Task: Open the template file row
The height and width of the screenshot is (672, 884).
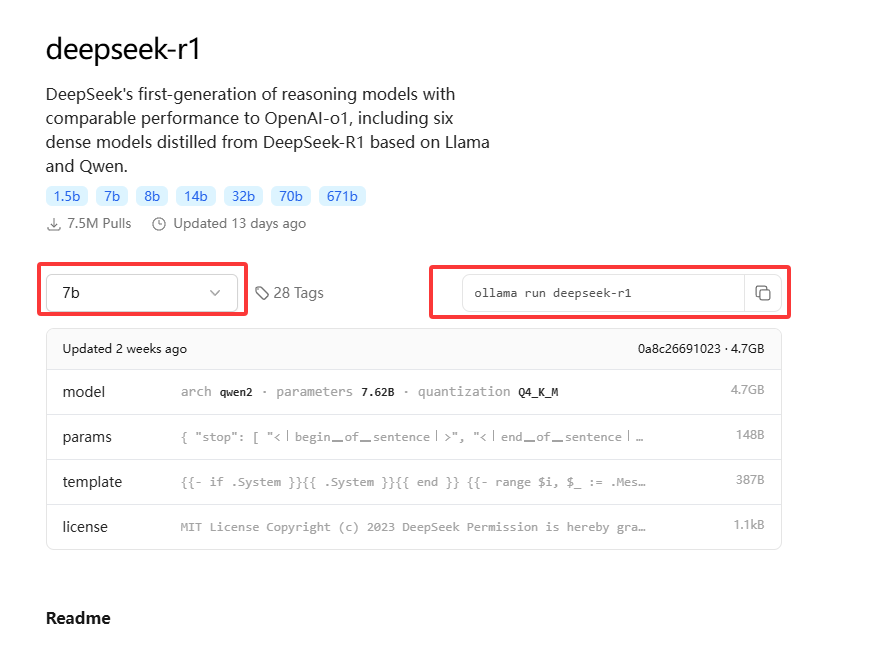Action: click(x=413, y=482)
